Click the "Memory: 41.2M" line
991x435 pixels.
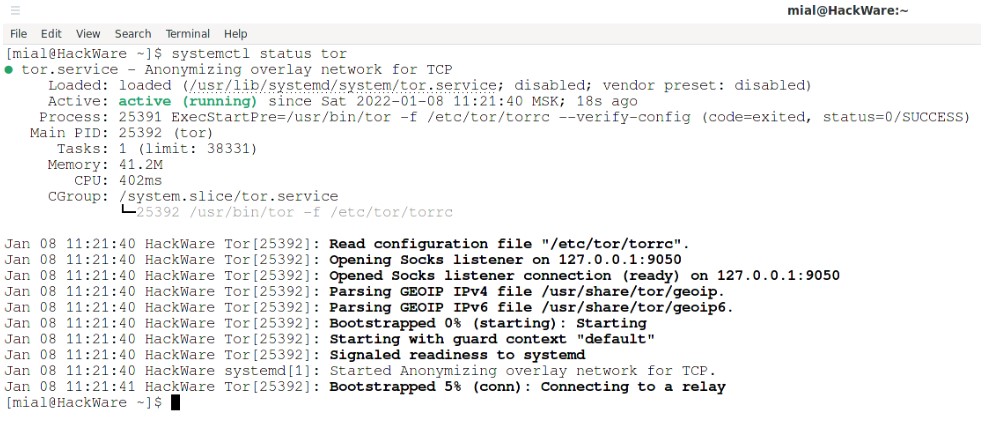105,165
